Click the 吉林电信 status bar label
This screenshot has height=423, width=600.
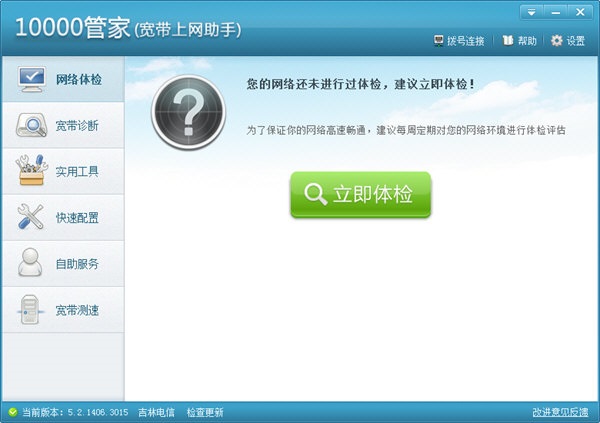click(x=156, y=412)
